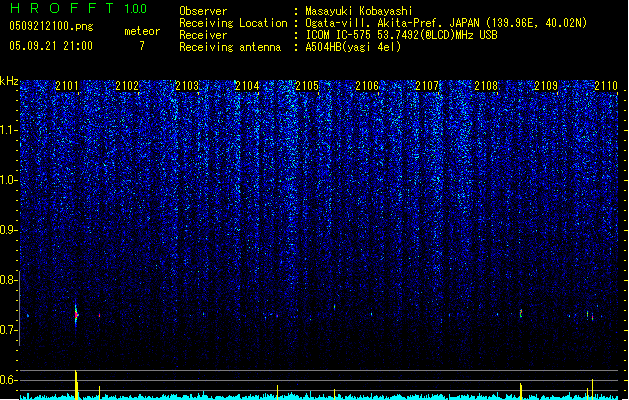
Task: Click the 2104 time marker
Action: pyautogui.click(x=247, y=86)
